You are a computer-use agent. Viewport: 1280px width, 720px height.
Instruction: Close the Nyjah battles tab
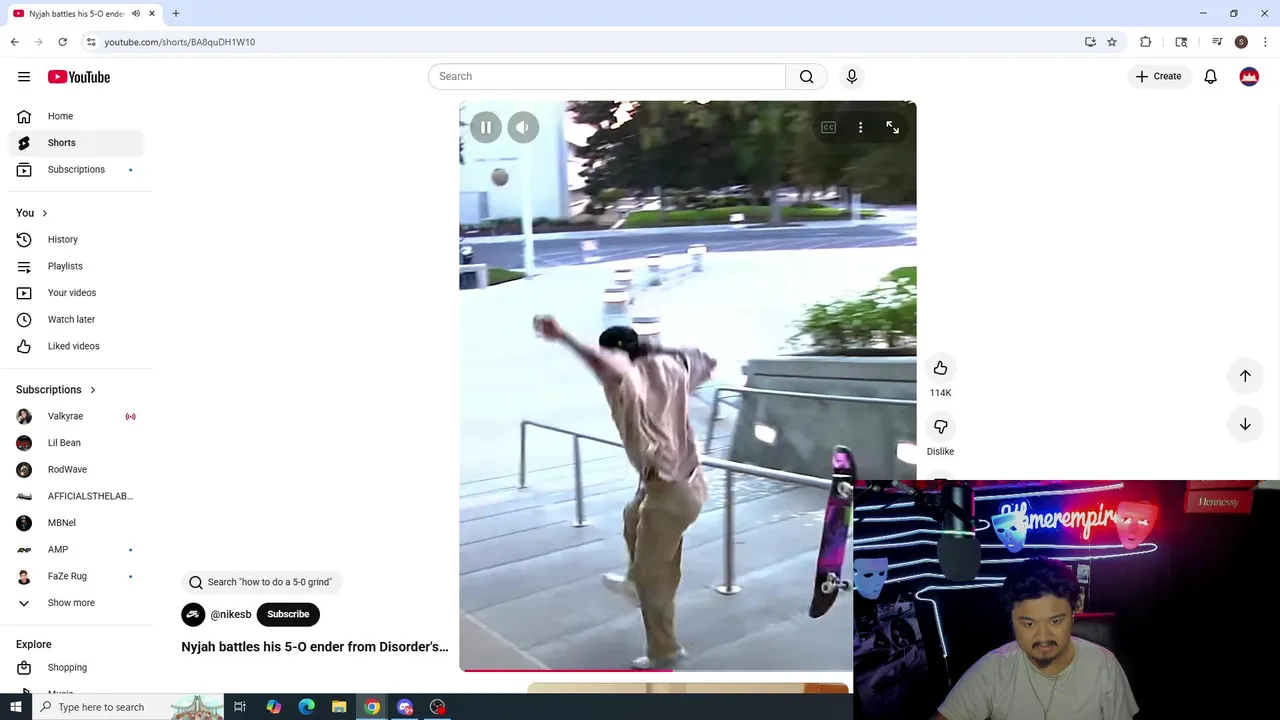pos(152,13)
